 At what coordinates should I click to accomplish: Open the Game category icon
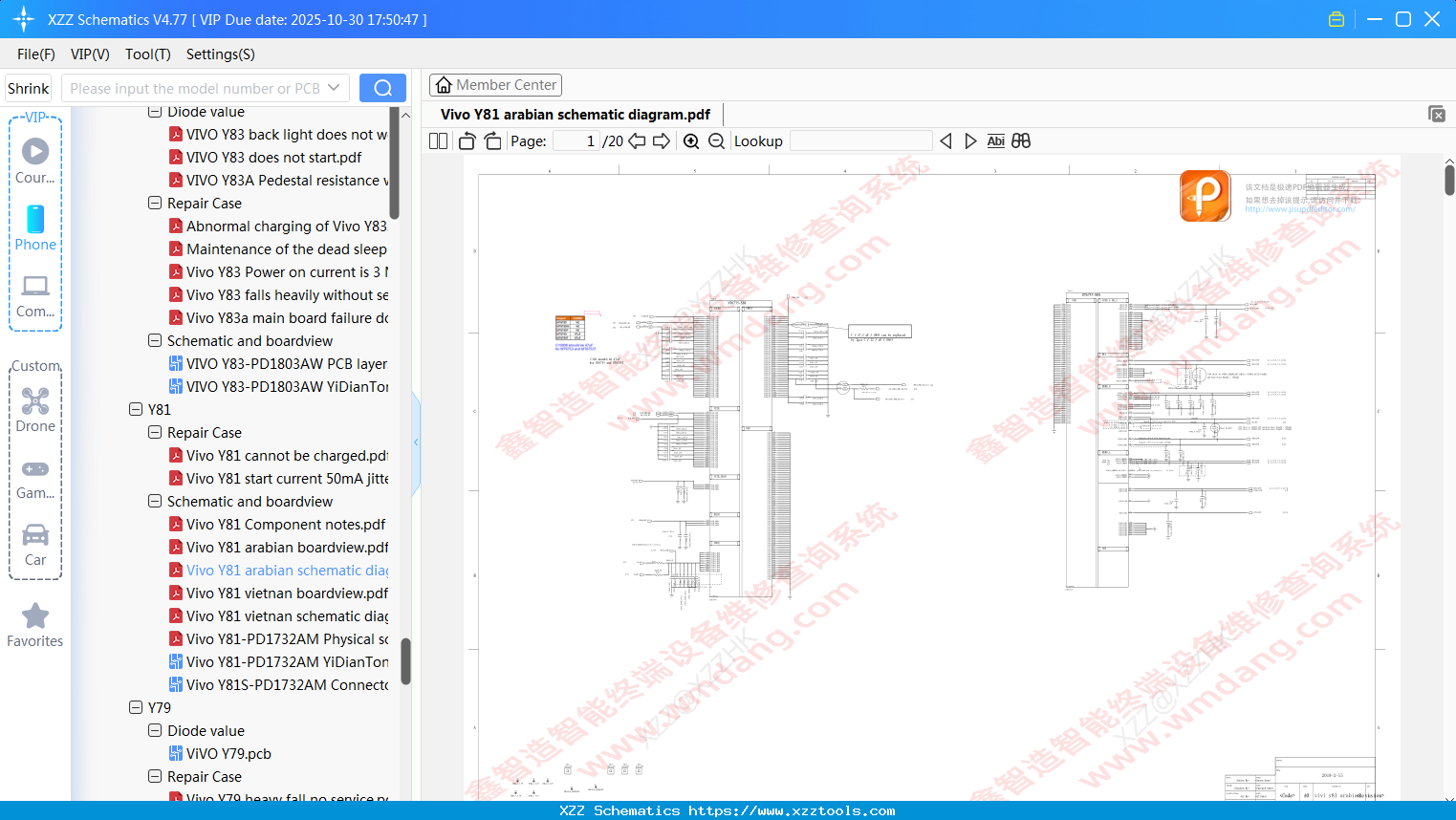(35, 468)
